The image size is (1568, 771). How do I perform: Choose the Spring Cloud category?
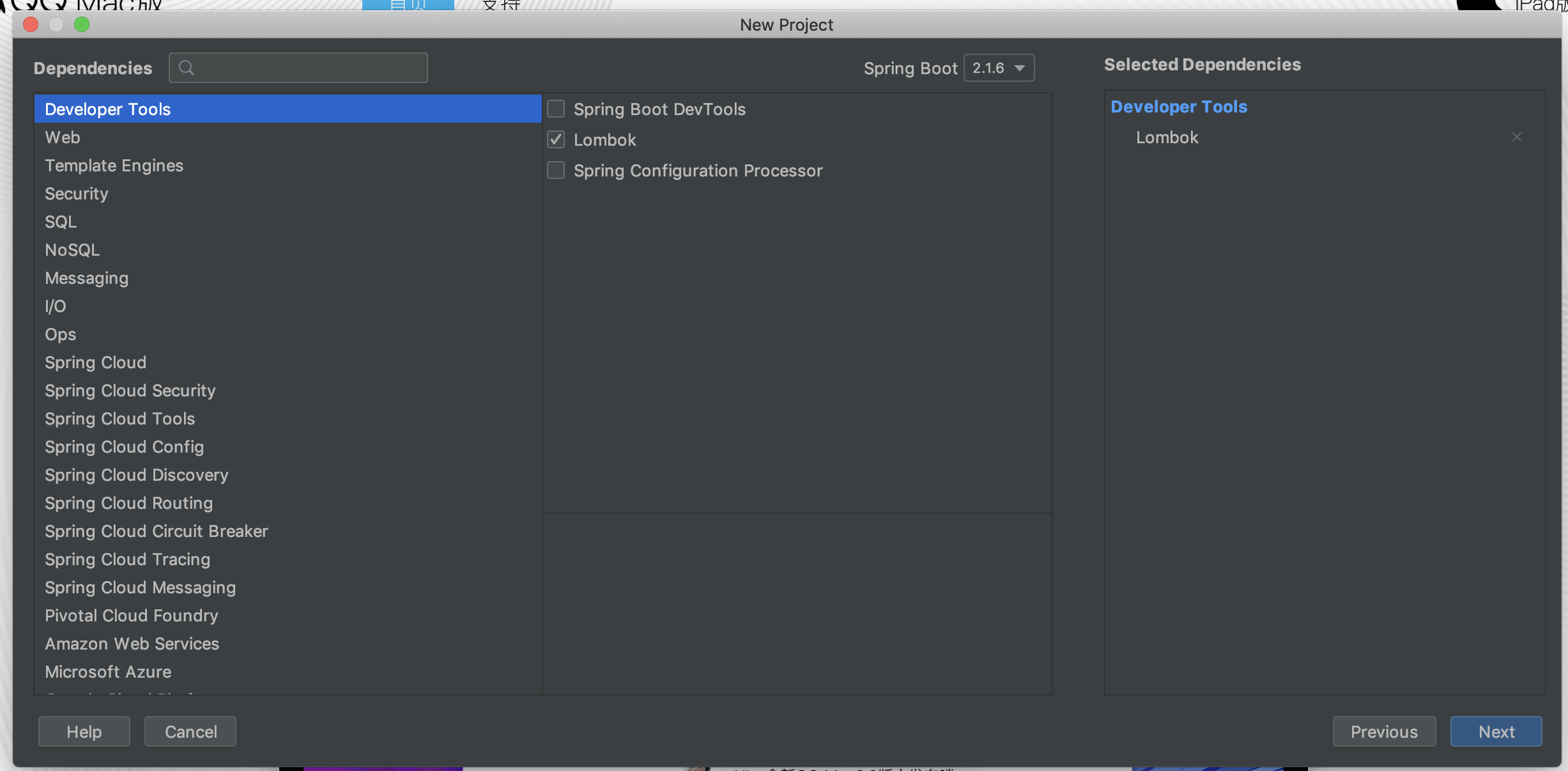tap(288, 362)
